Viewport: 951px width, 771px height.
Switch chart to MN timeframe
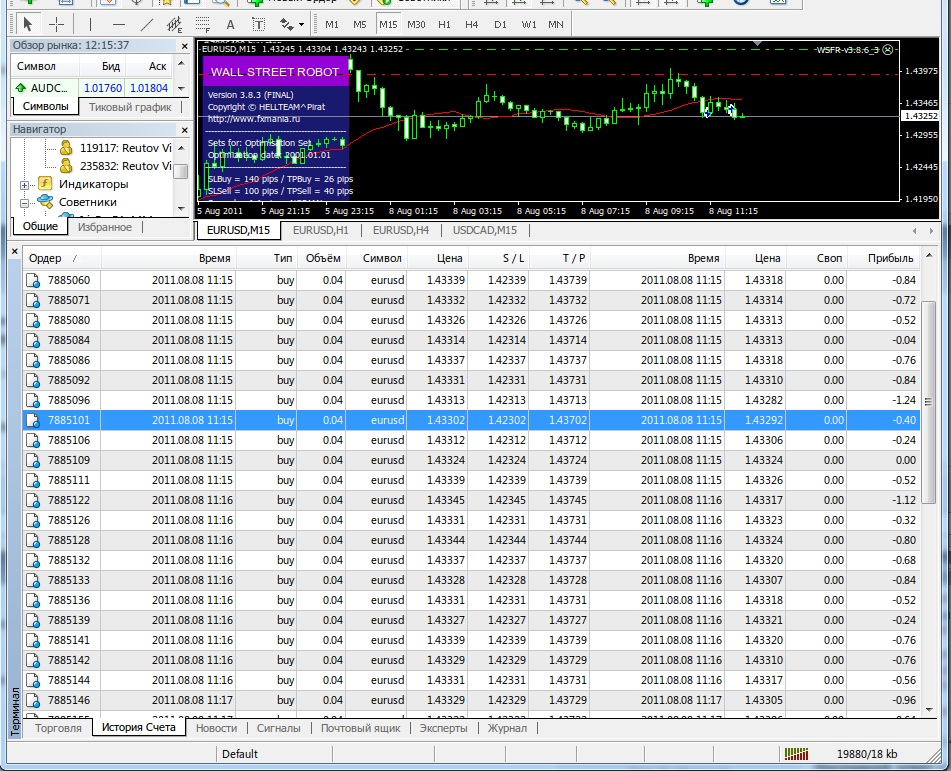pyautogui.click(x=556, y=24)
